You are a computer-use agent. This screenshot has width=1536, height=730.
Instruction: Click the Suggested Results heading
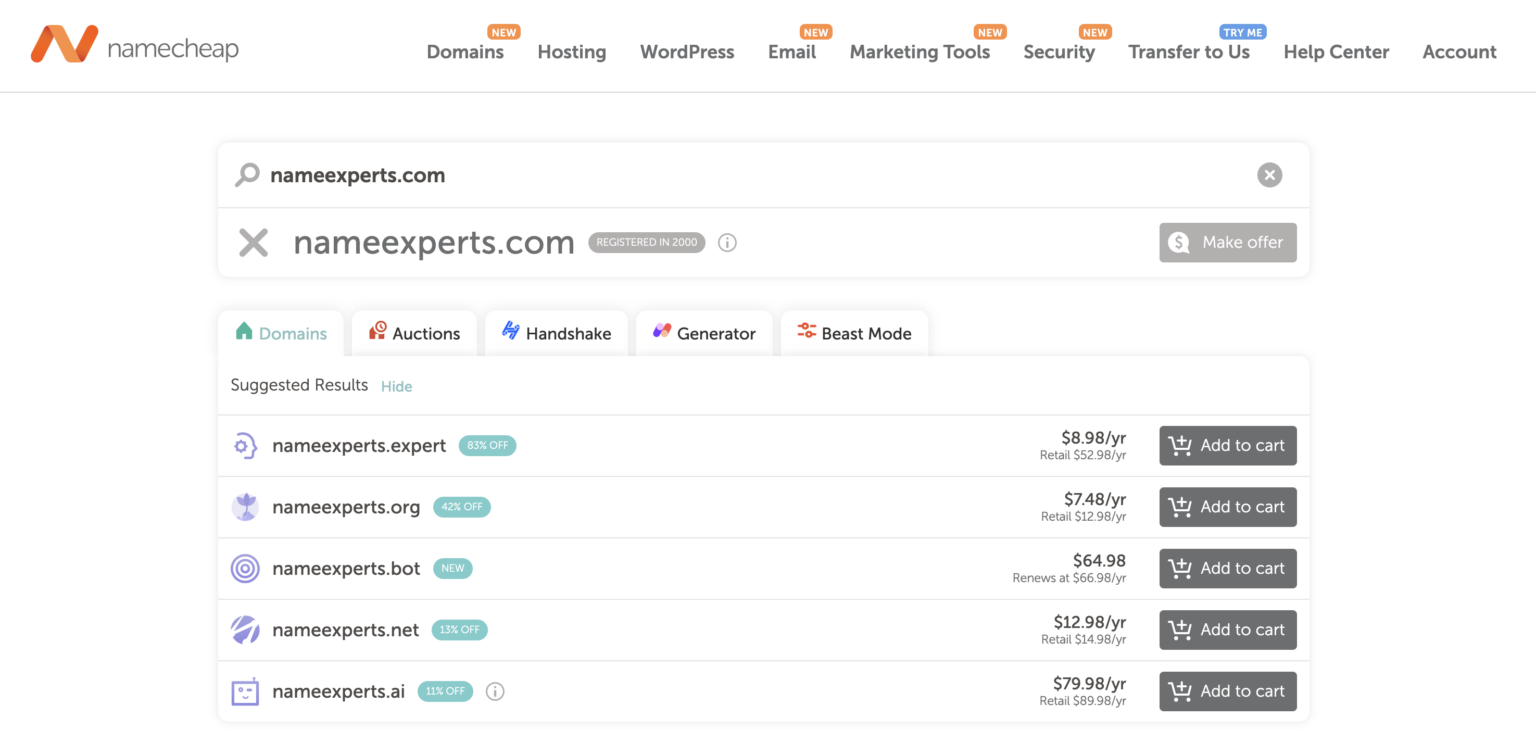299,385
